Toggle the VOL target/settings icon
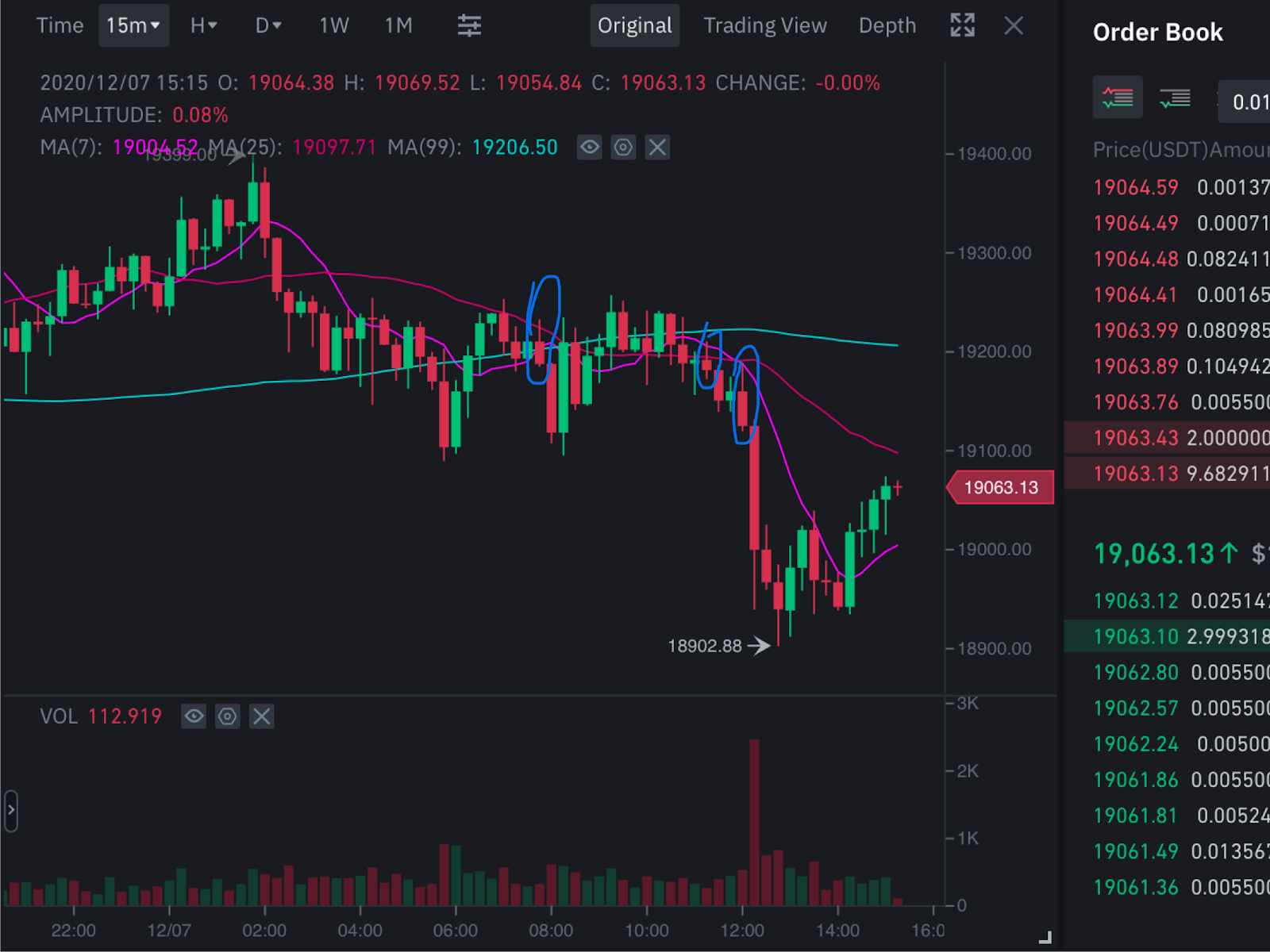 pyautogui.click(x=227, y=716)
